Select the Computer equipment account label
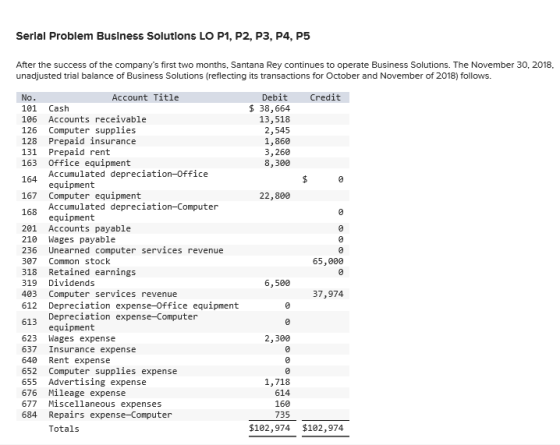Viewport: 560px width, 445px height. 95,196
